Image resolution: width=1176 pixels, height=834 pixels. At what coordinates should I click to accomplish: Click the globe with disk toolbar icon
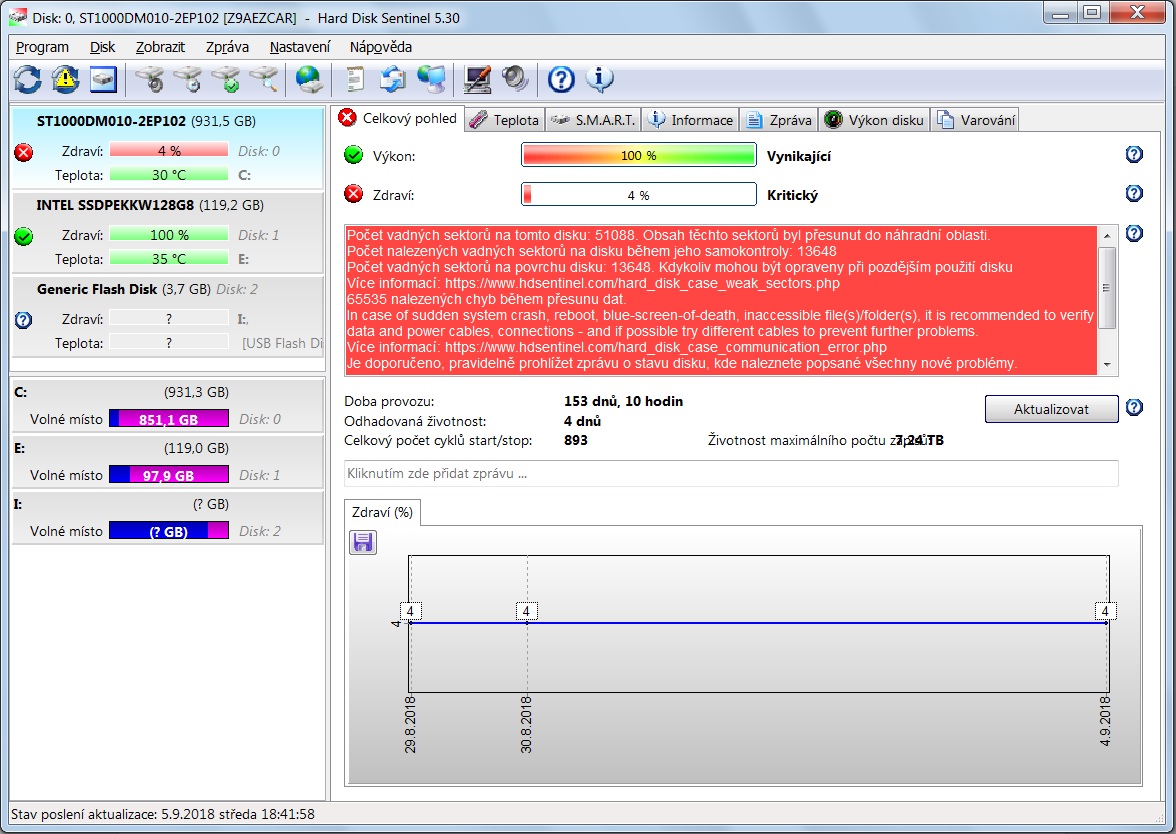[309, 79]
